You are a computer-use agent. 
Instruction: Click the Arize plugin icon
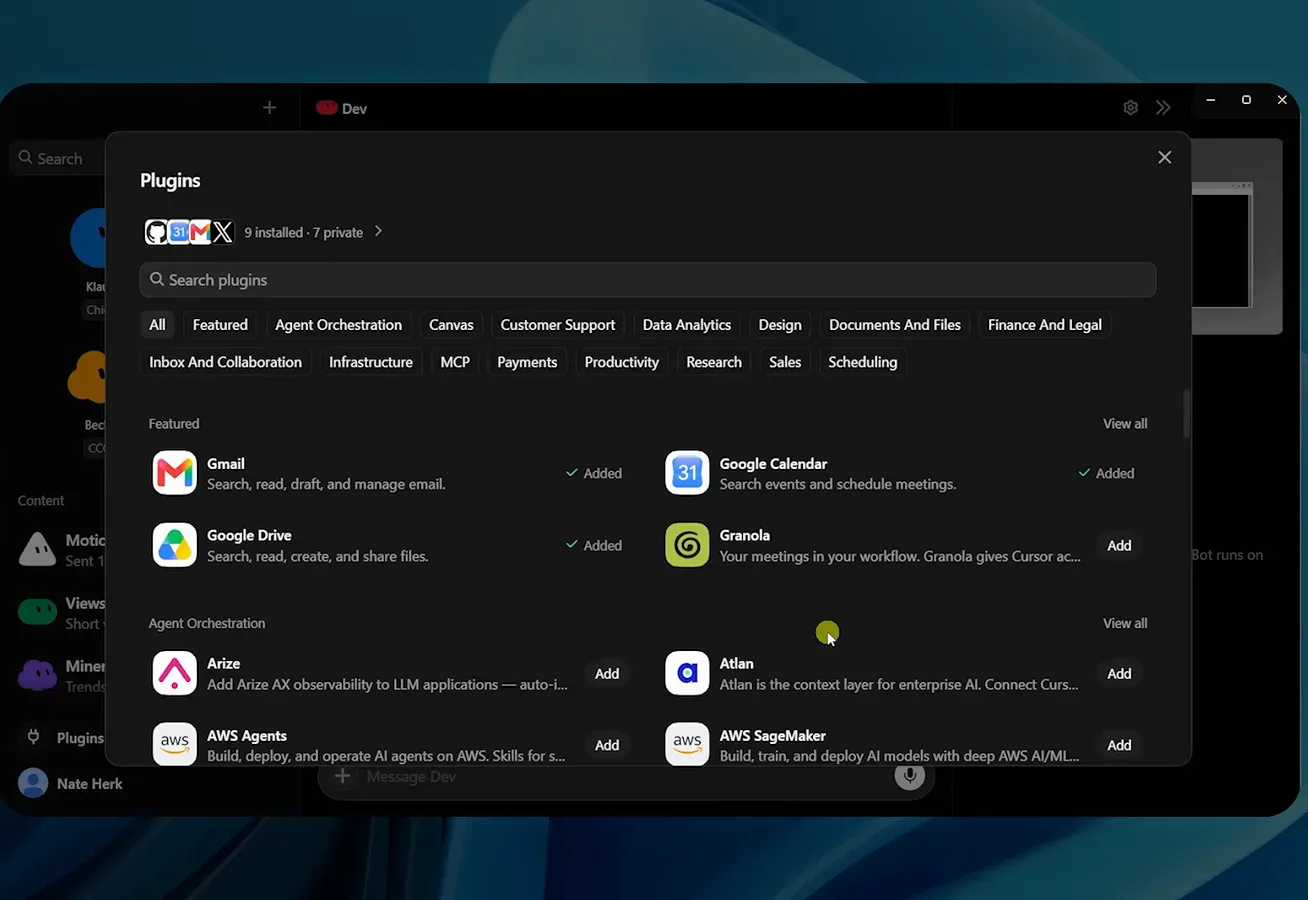click(x=174, y=673)
